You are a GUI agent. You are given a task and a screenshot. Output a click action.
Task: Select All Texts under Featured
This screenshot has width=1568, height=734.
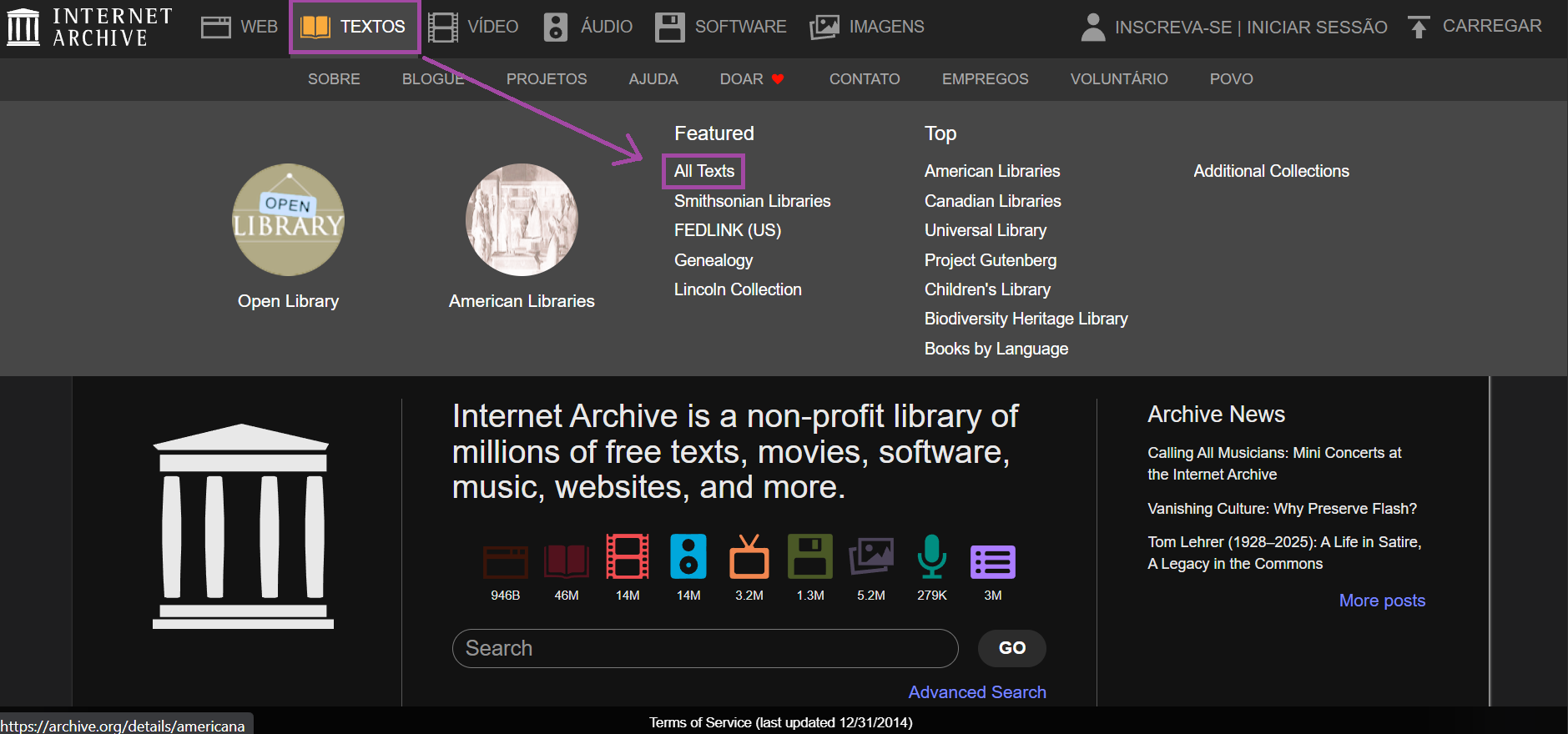point(704,171)
